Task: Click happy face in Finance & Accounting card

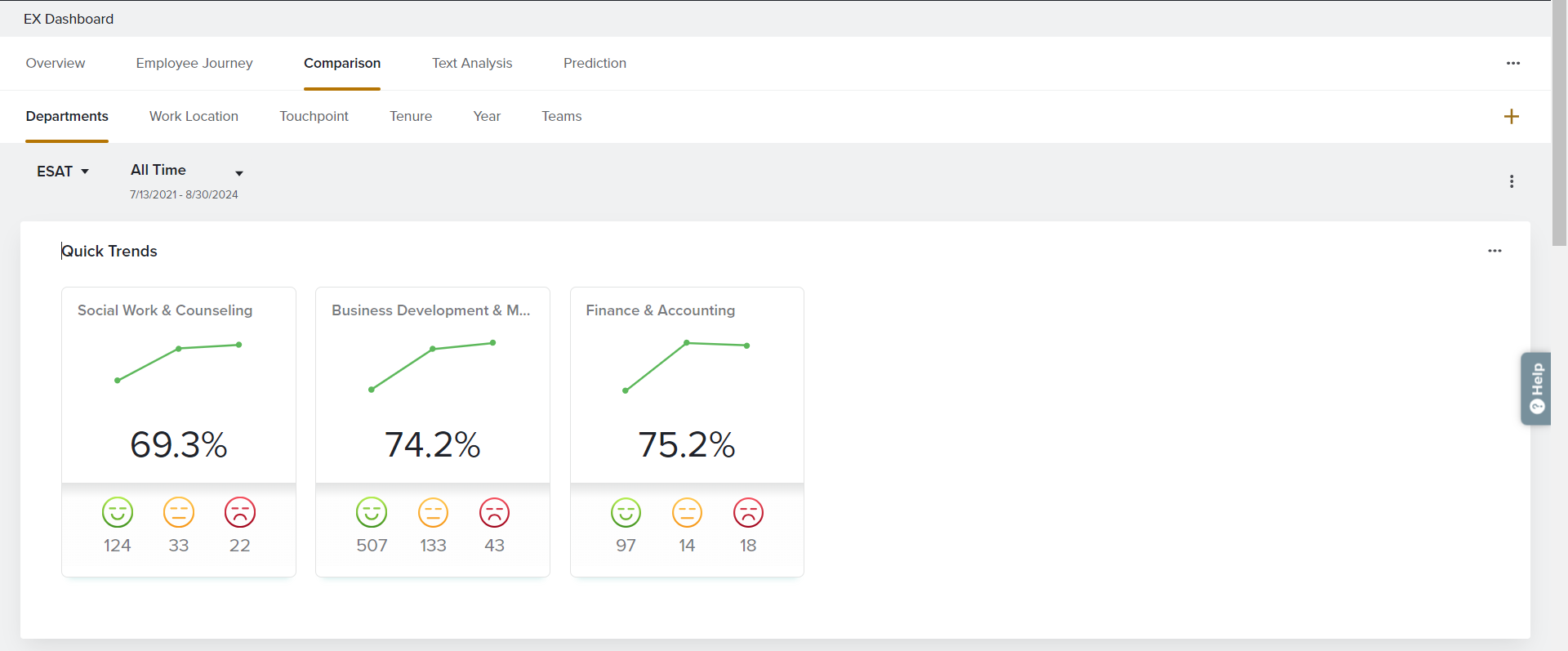Action: 626,513
